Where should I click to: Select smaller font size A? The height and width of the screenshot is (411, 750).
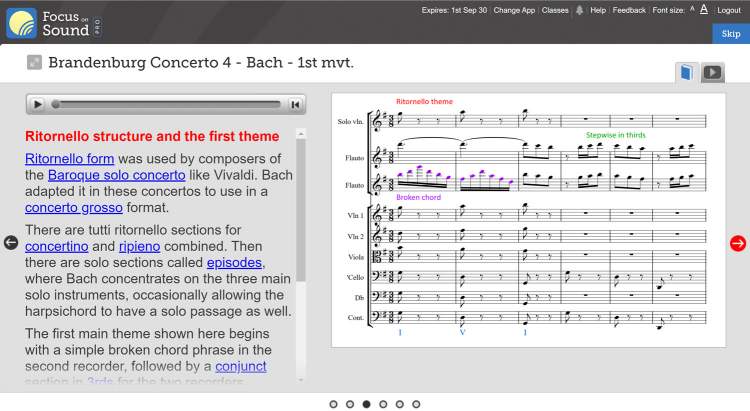pos(692,9)
